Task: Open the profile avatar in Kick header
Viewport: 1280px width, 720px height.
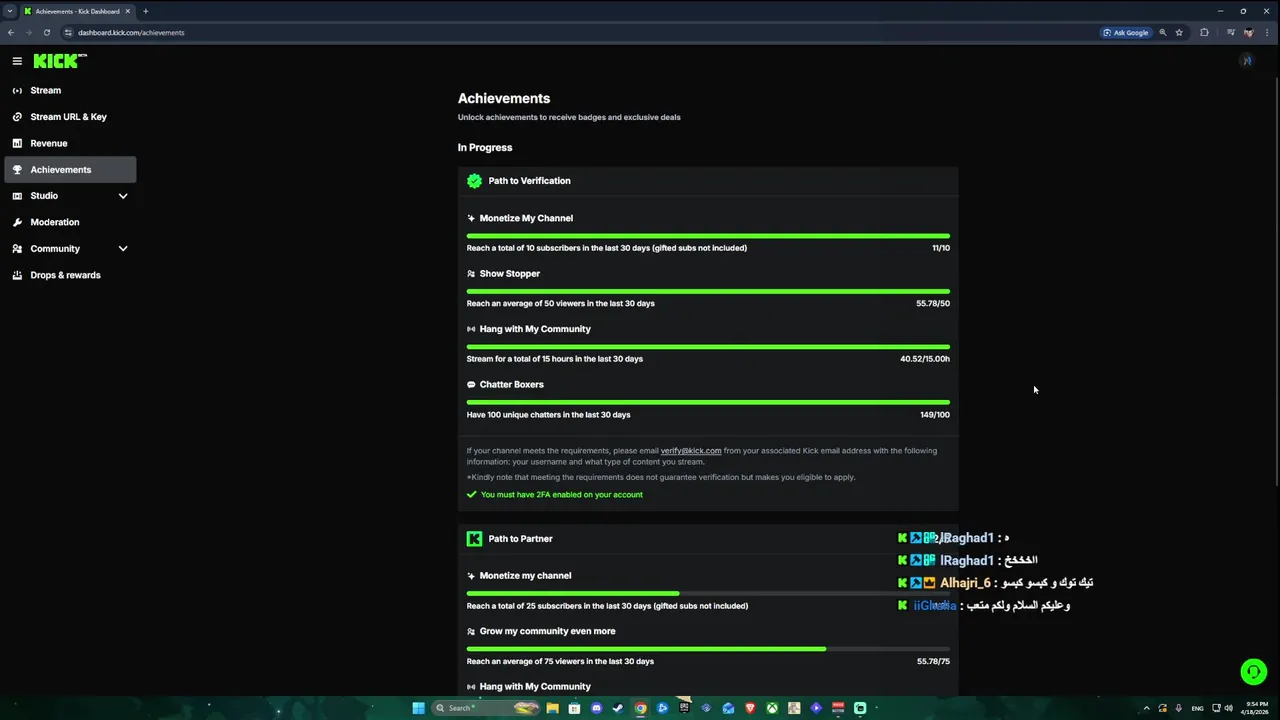Action: pyautogui.click(x=1246, y=61)
